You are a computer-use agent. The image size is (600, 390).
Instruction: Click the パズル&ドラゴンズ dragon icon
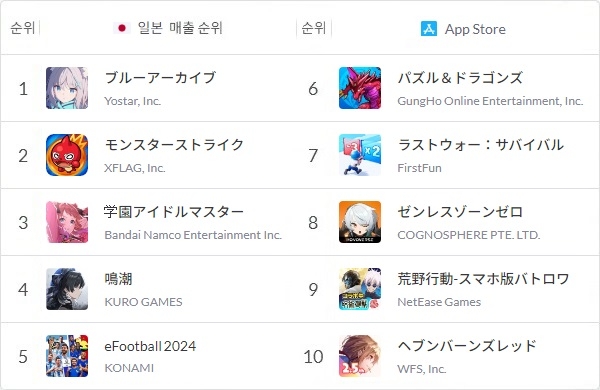coord(360,88)
